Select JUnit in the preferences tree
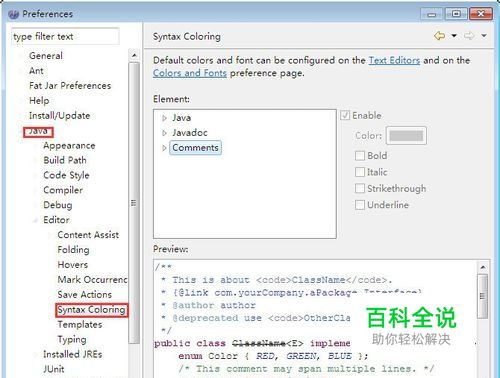Screen dimensions: 500x378 pos(54,369)
